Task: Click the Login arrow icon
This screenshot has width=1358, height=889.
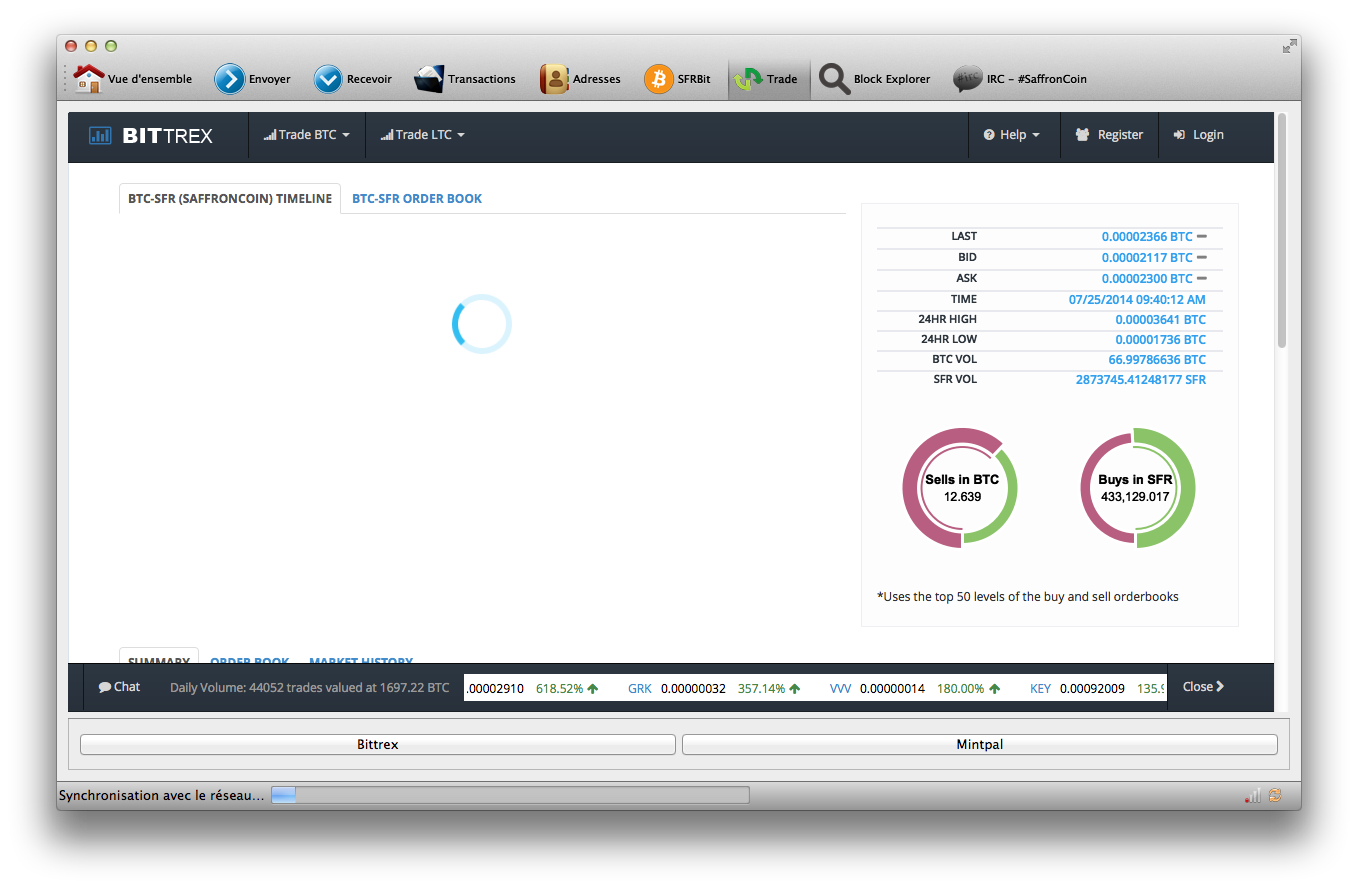Action: [1179, 135]
